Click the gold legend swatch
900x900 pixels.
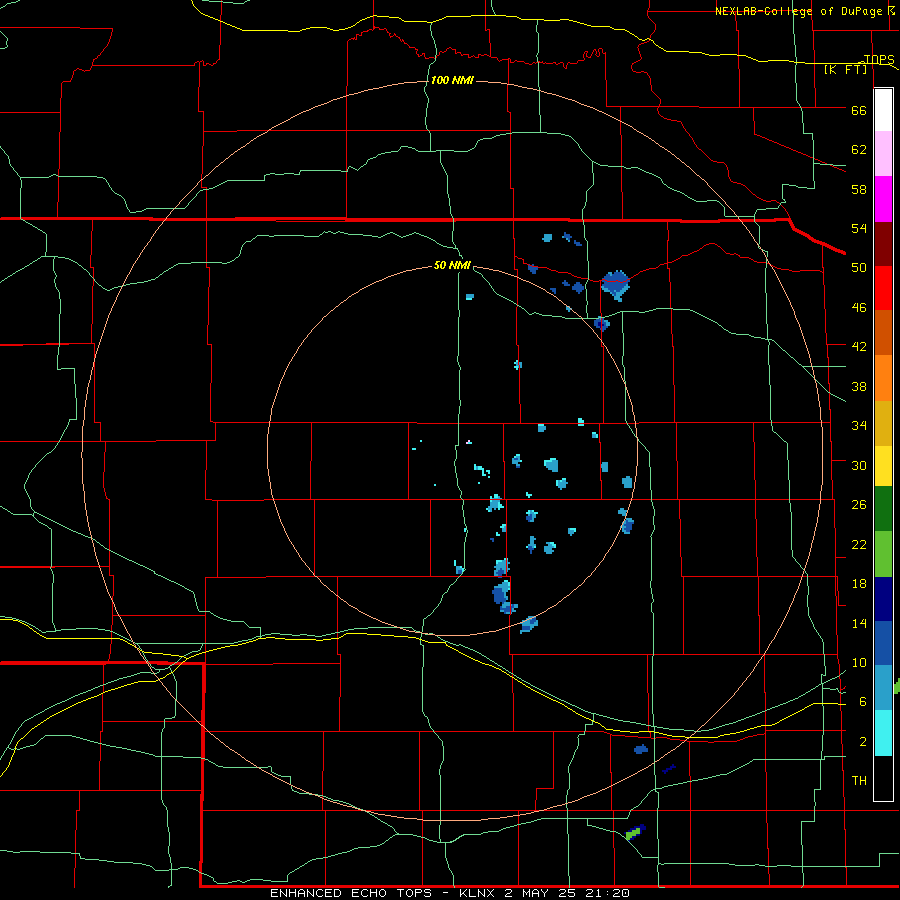[883, 423]
